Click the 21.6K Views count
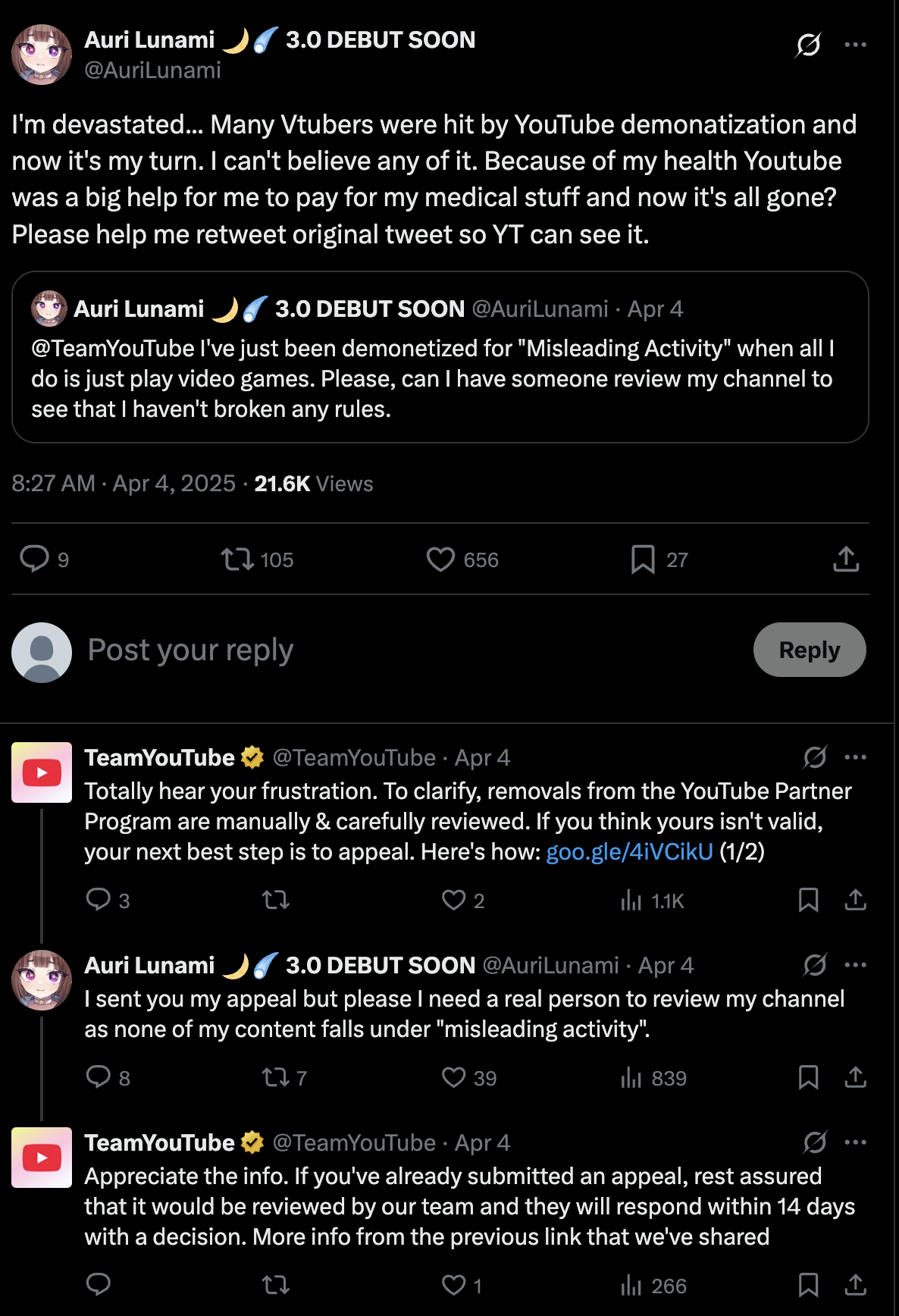 click(x=313, y=484)
